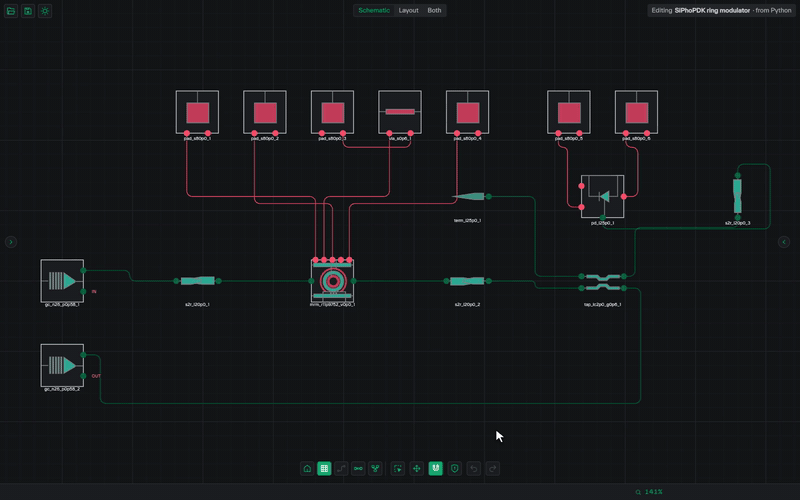Screen dimensions: 800x500
Task: Click the zoom level 141% indicator
Action: coord(649,492)
